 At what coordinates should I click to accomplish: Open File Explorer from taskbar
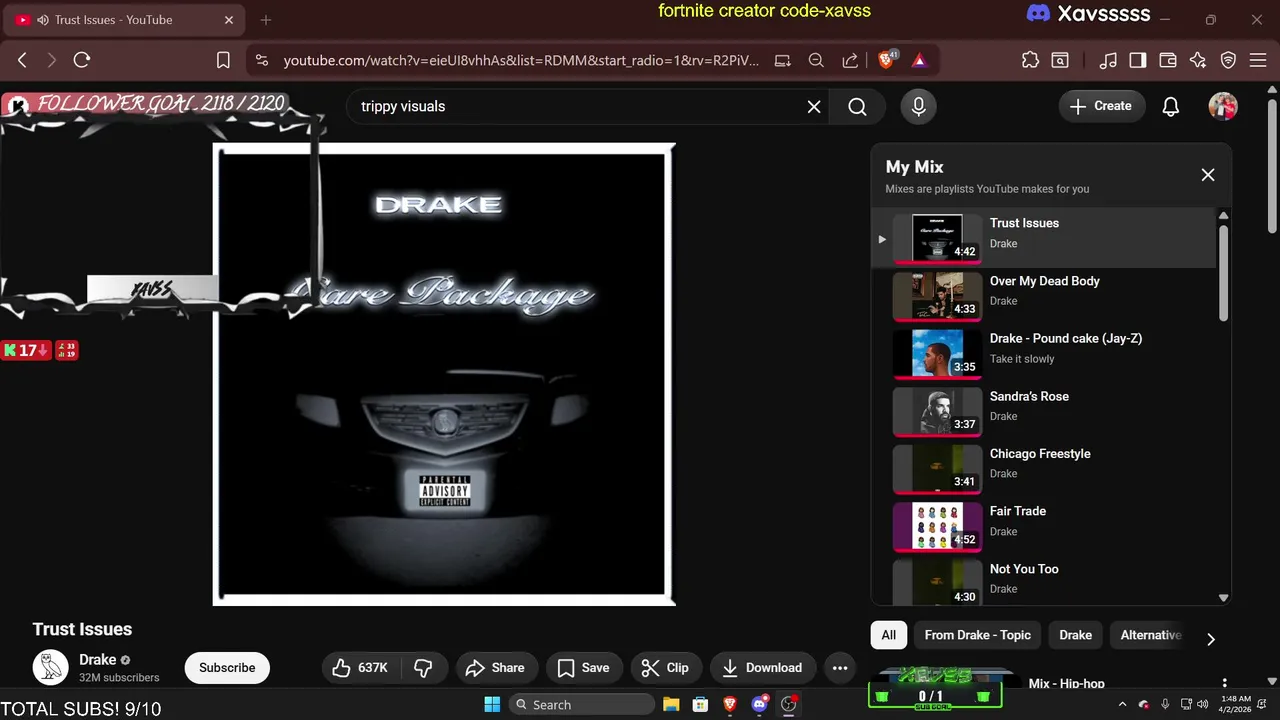click(671, 704)
